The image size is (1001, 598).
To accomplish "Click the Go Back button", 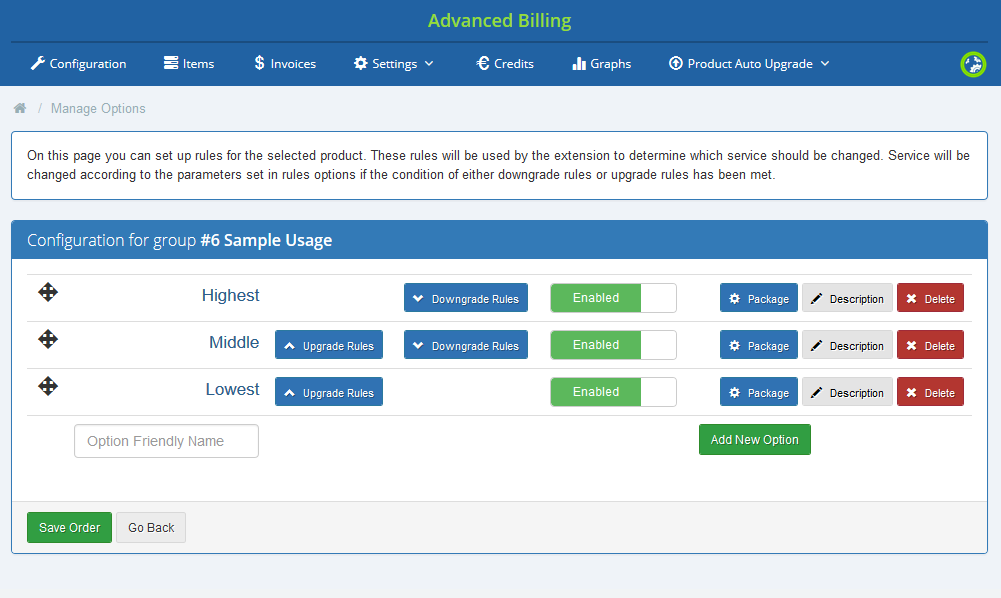I will [x=151, y=527].
